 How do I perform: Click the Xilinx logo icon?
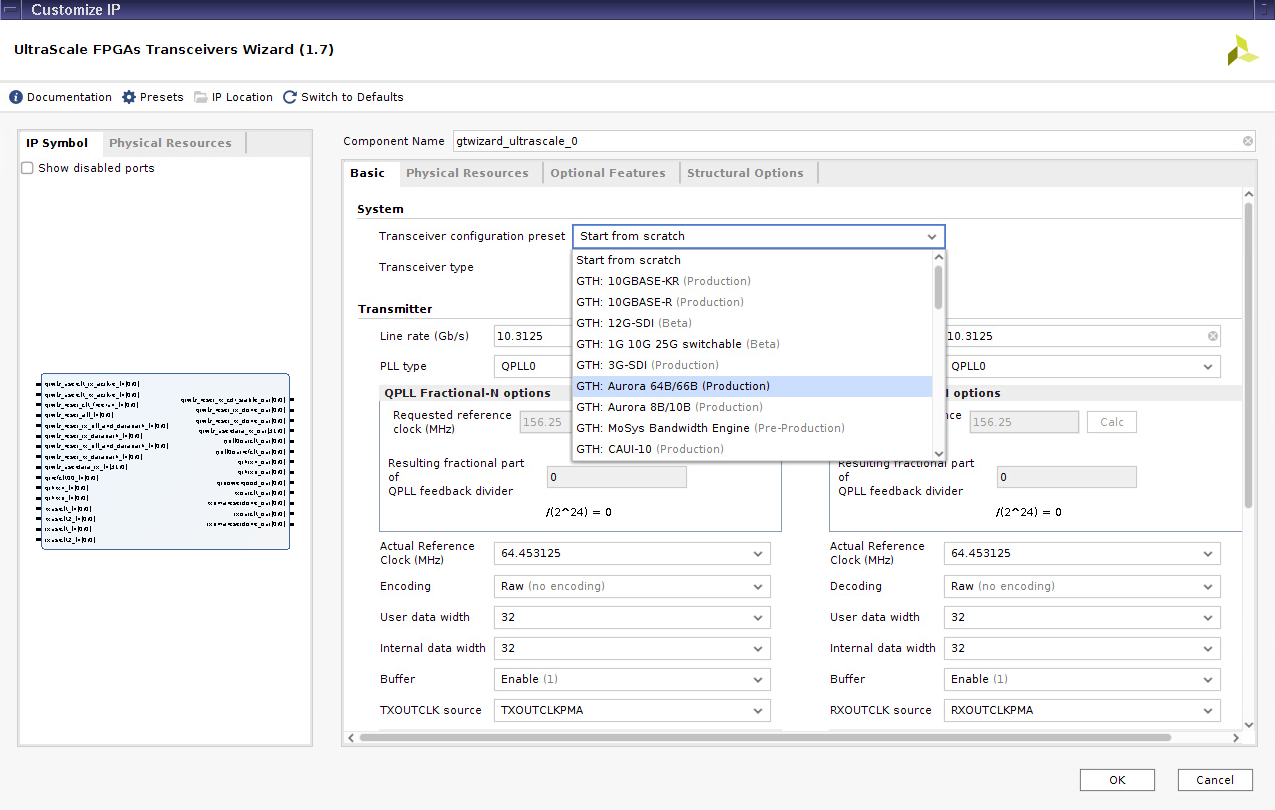pos(1242,51)
